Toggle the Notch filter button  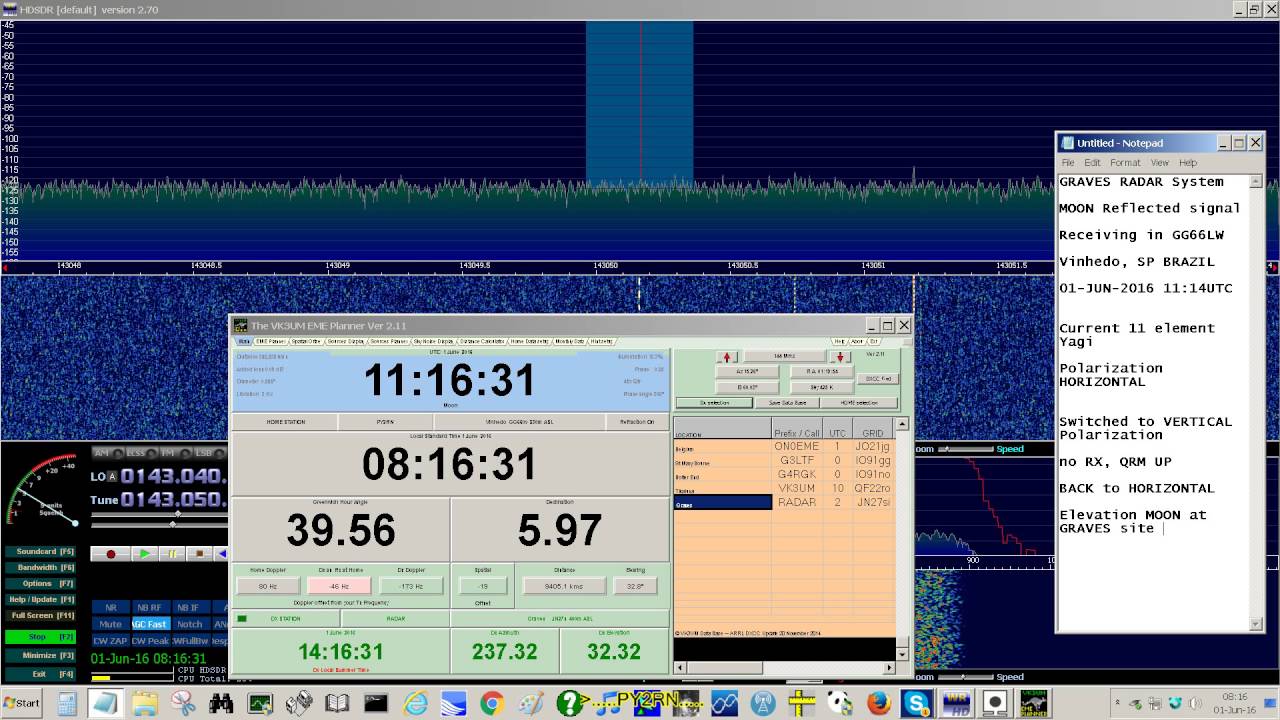pos(190,624)
